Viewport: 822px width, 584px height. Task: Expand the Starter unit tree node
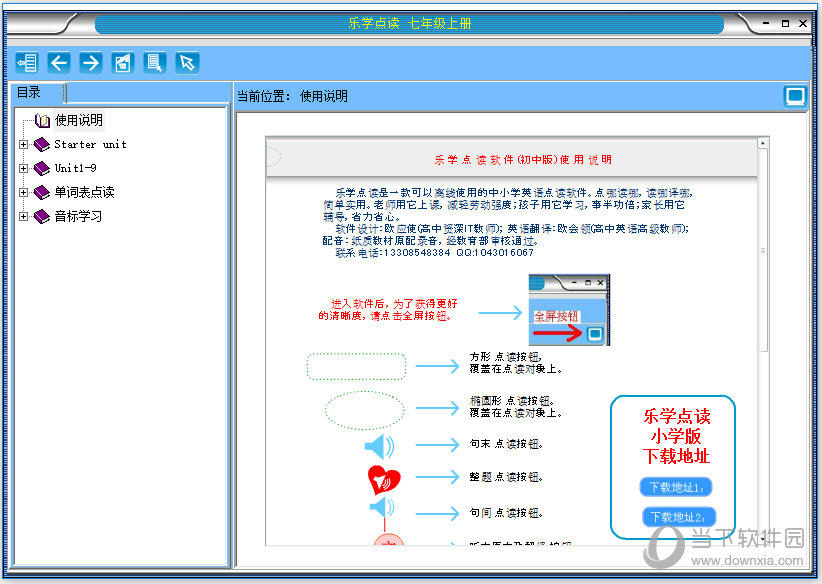23,144
